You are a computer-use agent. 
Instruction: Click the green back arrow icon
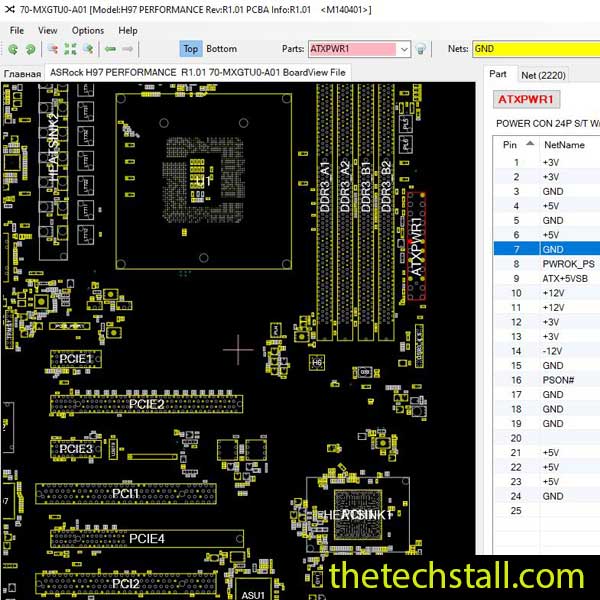tap(108, 49)
